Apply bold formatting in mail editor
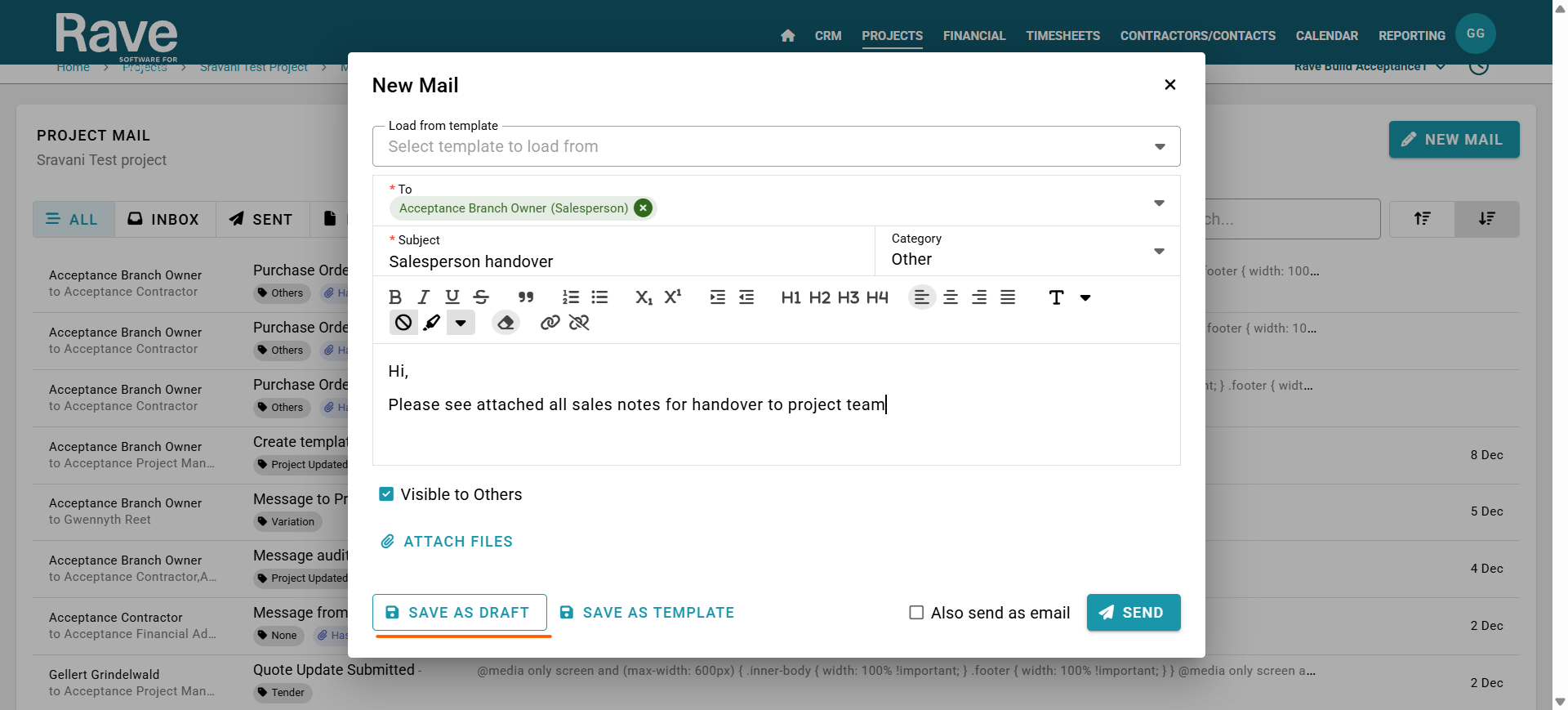The image size is (1568, 710). coord(395,297)
